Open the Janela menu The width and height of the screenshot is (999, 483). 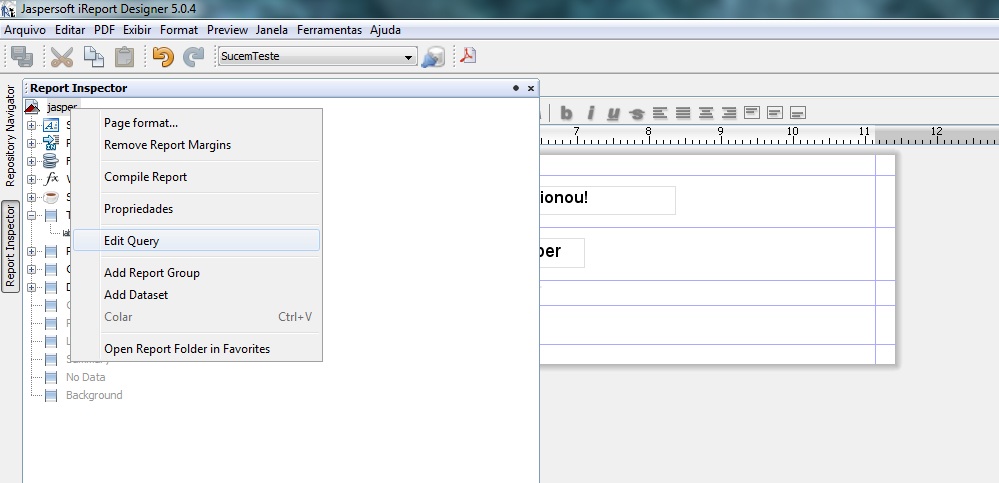[x=272, y=30]
